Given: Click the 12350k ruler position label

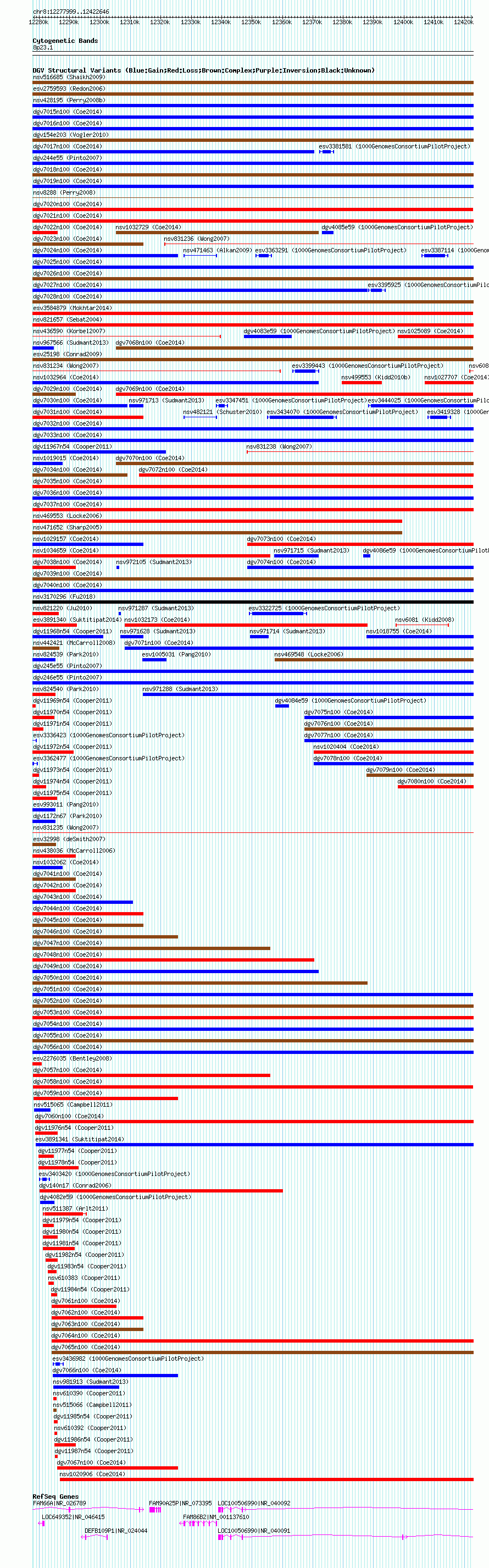Looking at the screenshot, I should pos(251,23).
